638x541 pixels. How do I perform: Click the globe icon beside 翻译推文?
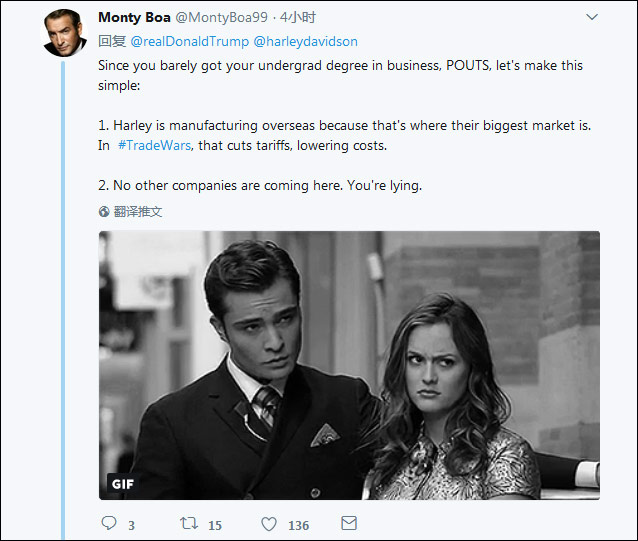(x=104, y=212)
